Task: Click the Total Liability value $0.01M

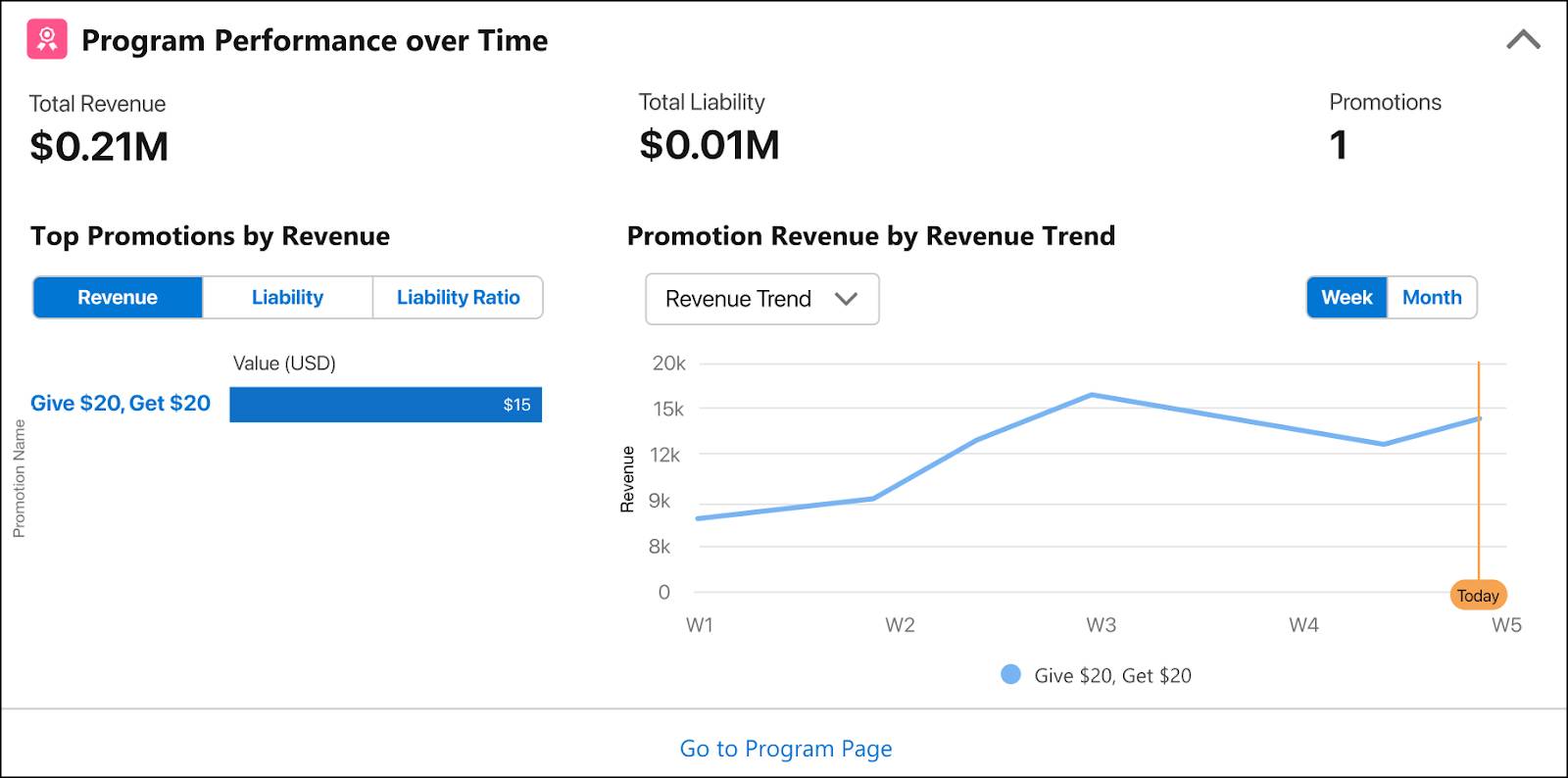Action: pyautogui.click(x=710, y=145)
